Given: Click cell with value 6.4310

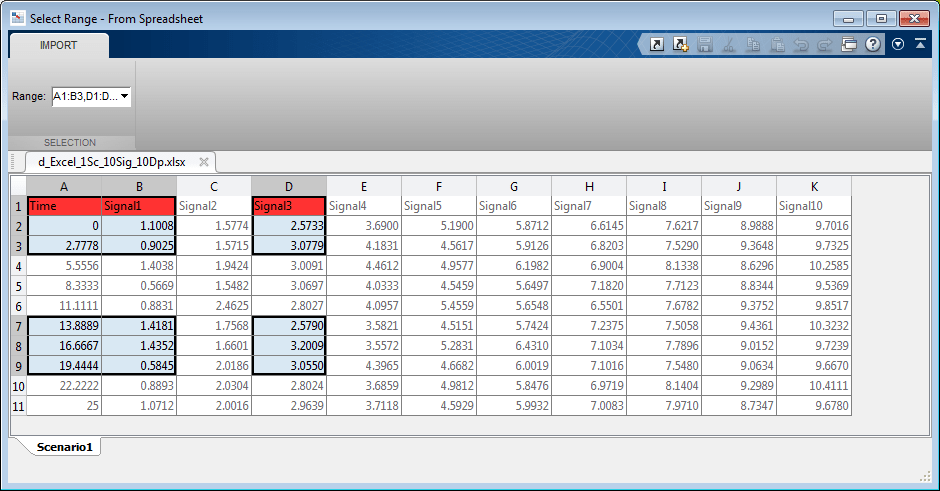Looking at the screenshot, I should click(x=514, y=346).
